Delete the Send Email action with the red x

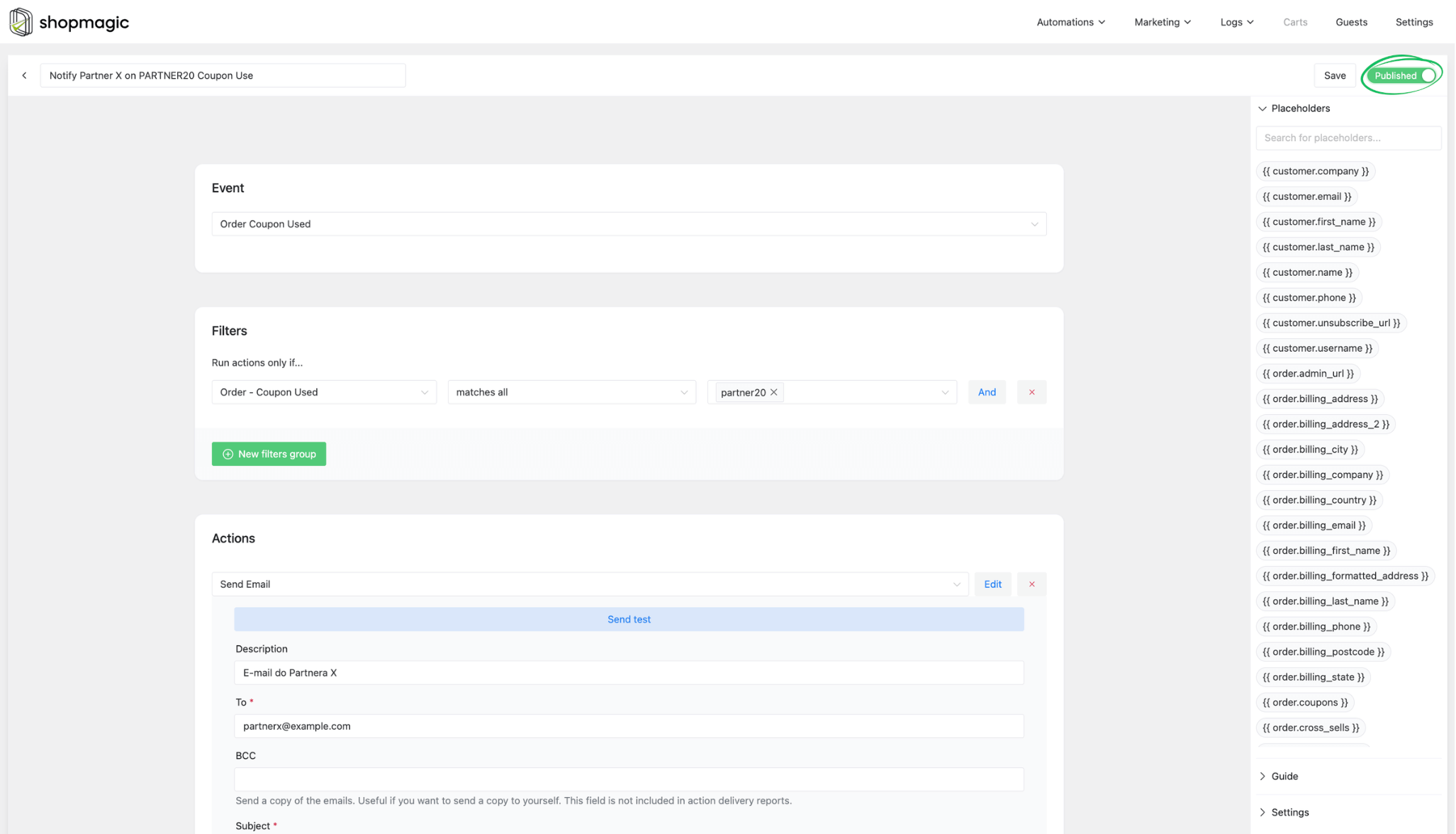[1031, 584]
